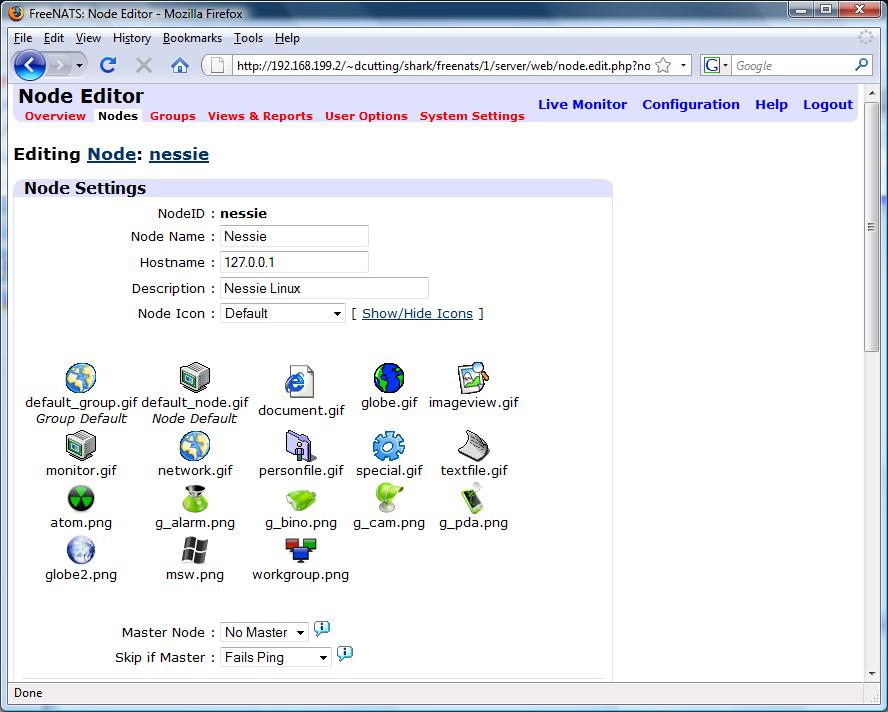Switch to System Settings tab

[472, 116]
